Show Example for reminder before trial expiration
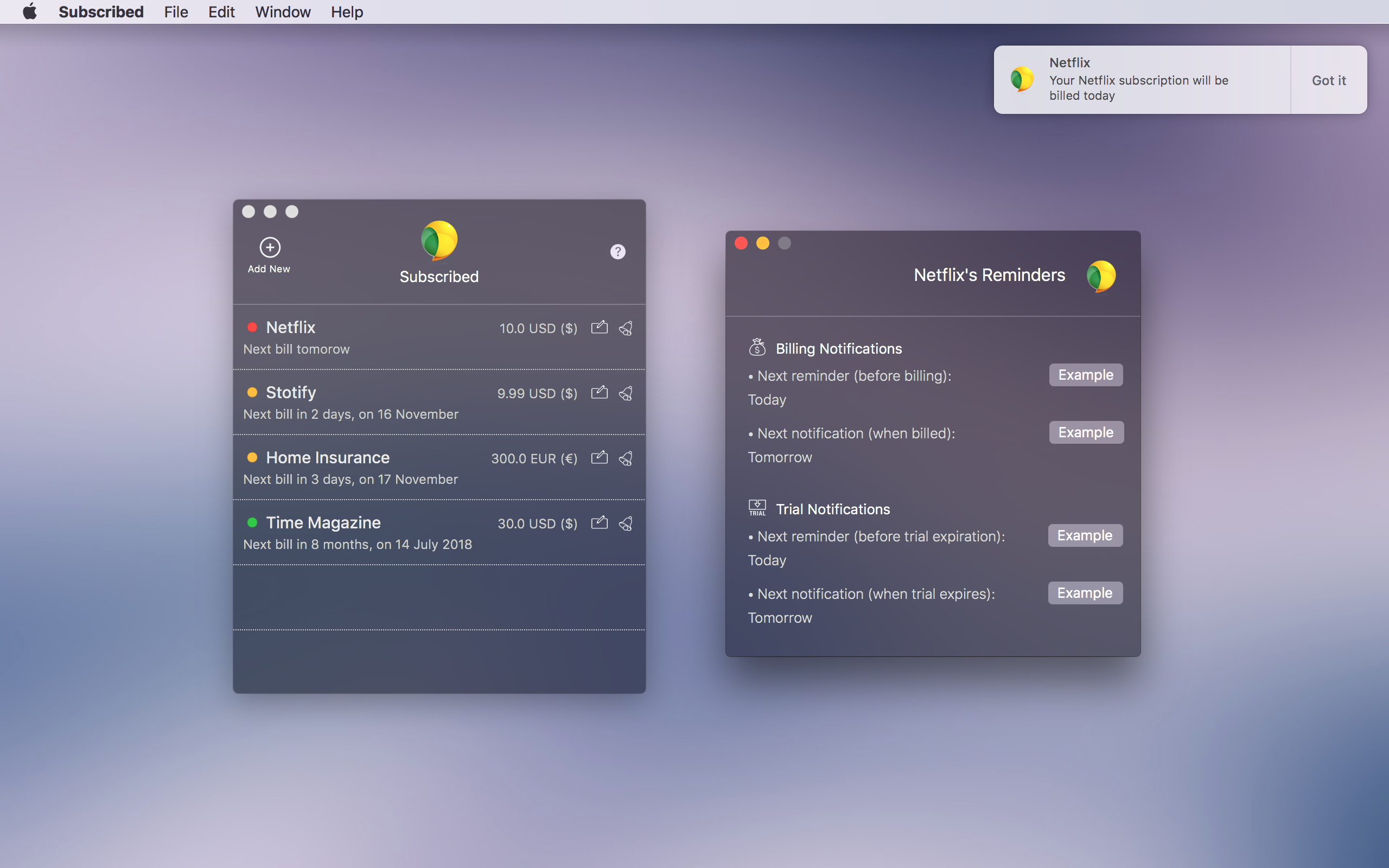1389x868 pixels. tap(1085, 535)
